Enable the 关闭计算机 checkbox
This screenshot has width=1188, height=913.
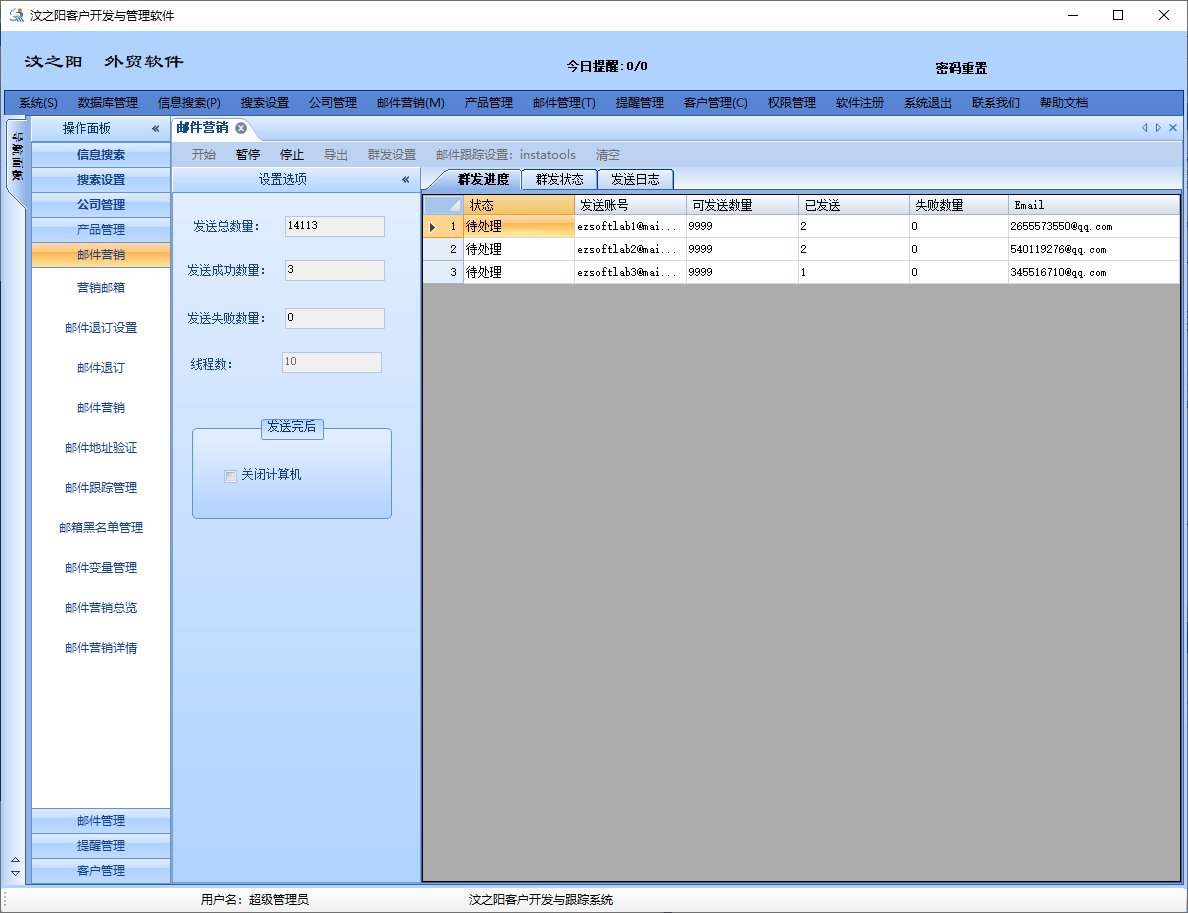point(231,475)
